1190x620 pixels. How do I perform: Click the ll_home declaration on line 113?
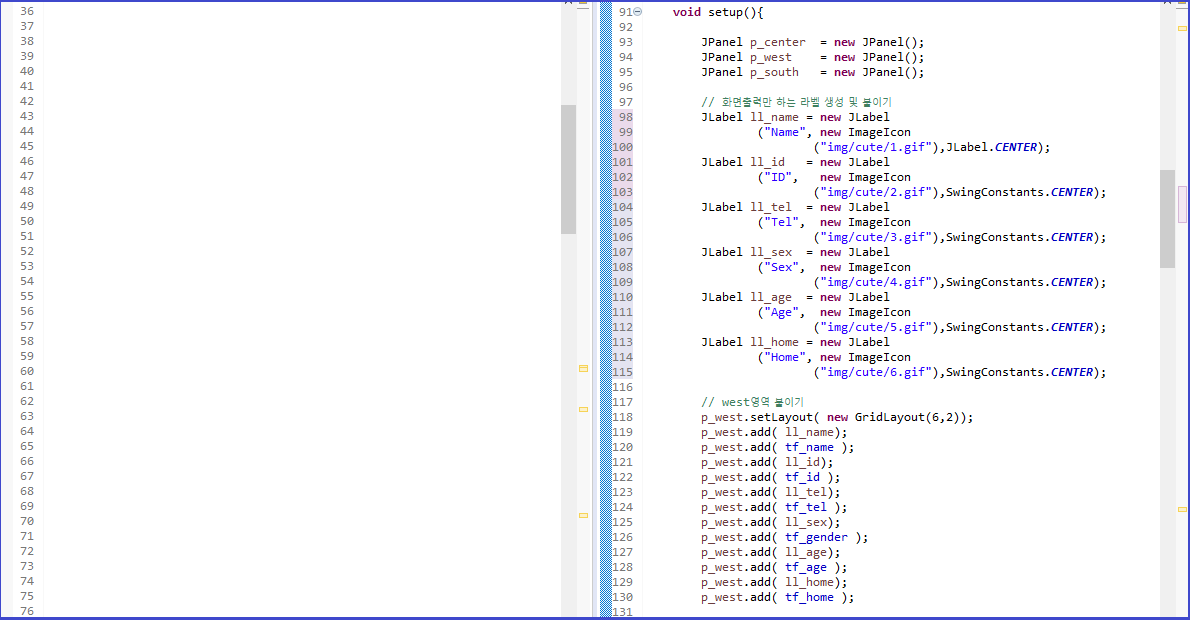774,342
